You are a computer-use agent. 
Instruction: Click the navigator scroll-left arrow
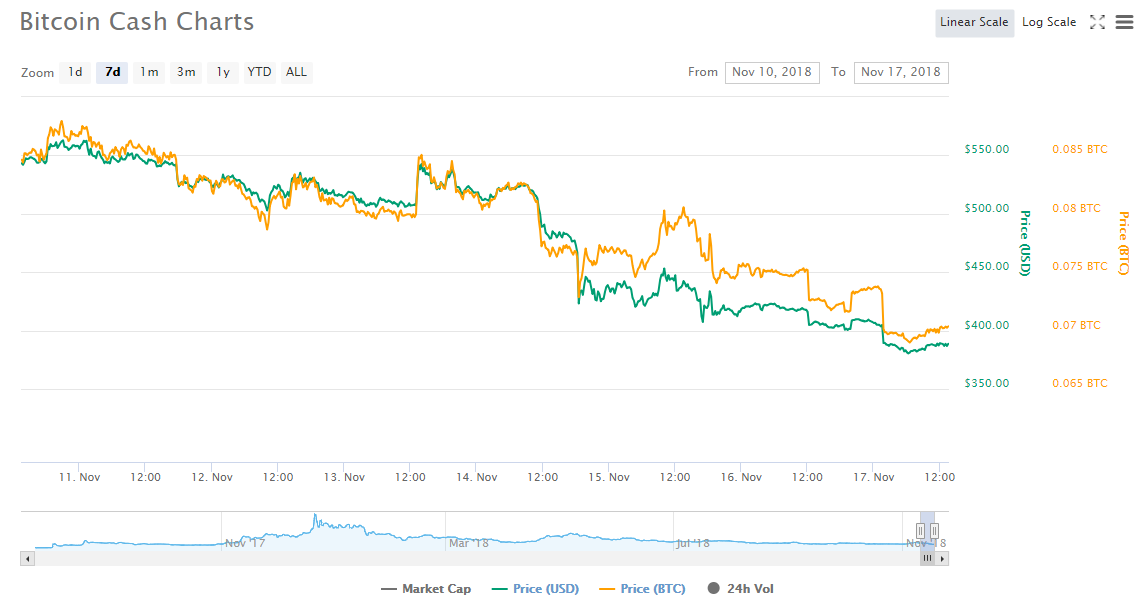27,559
